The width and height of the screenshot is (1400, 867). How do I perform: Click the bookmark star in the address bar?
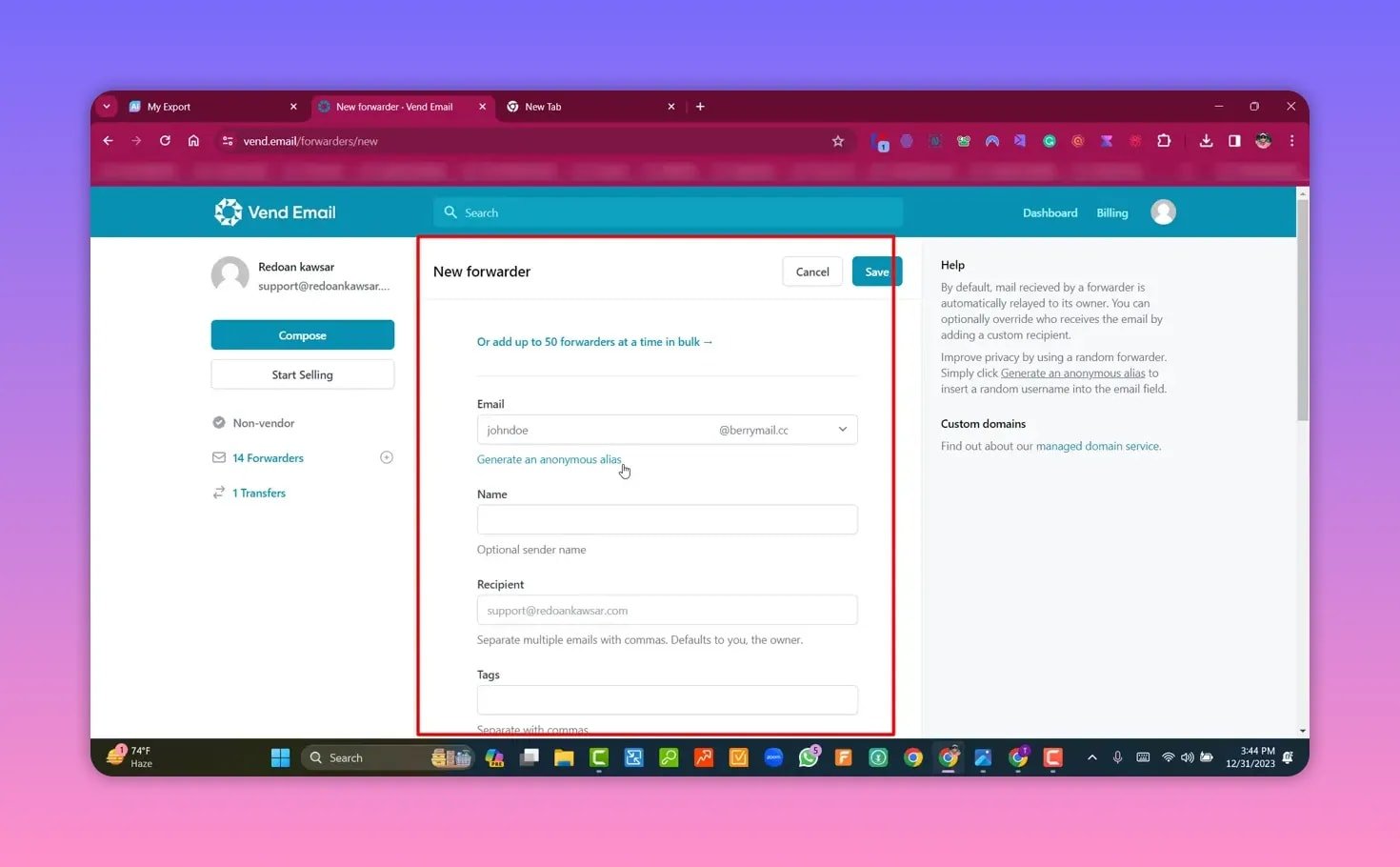pos(837,140)
